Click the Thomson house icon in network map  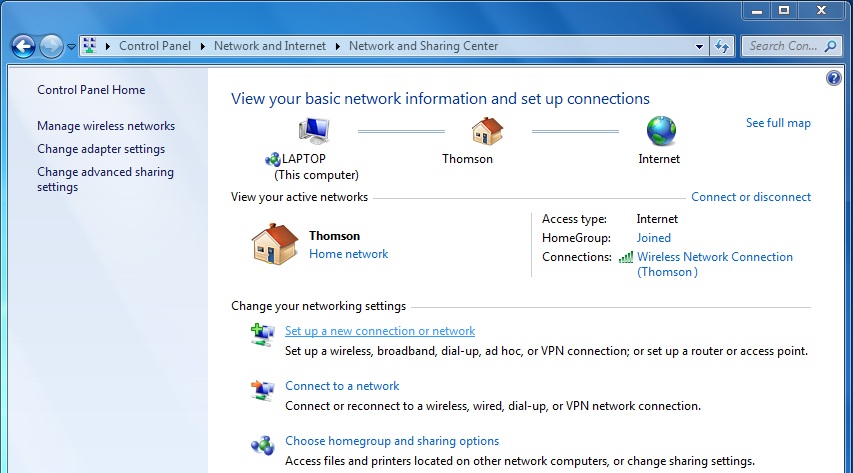(x=487, y=131)
